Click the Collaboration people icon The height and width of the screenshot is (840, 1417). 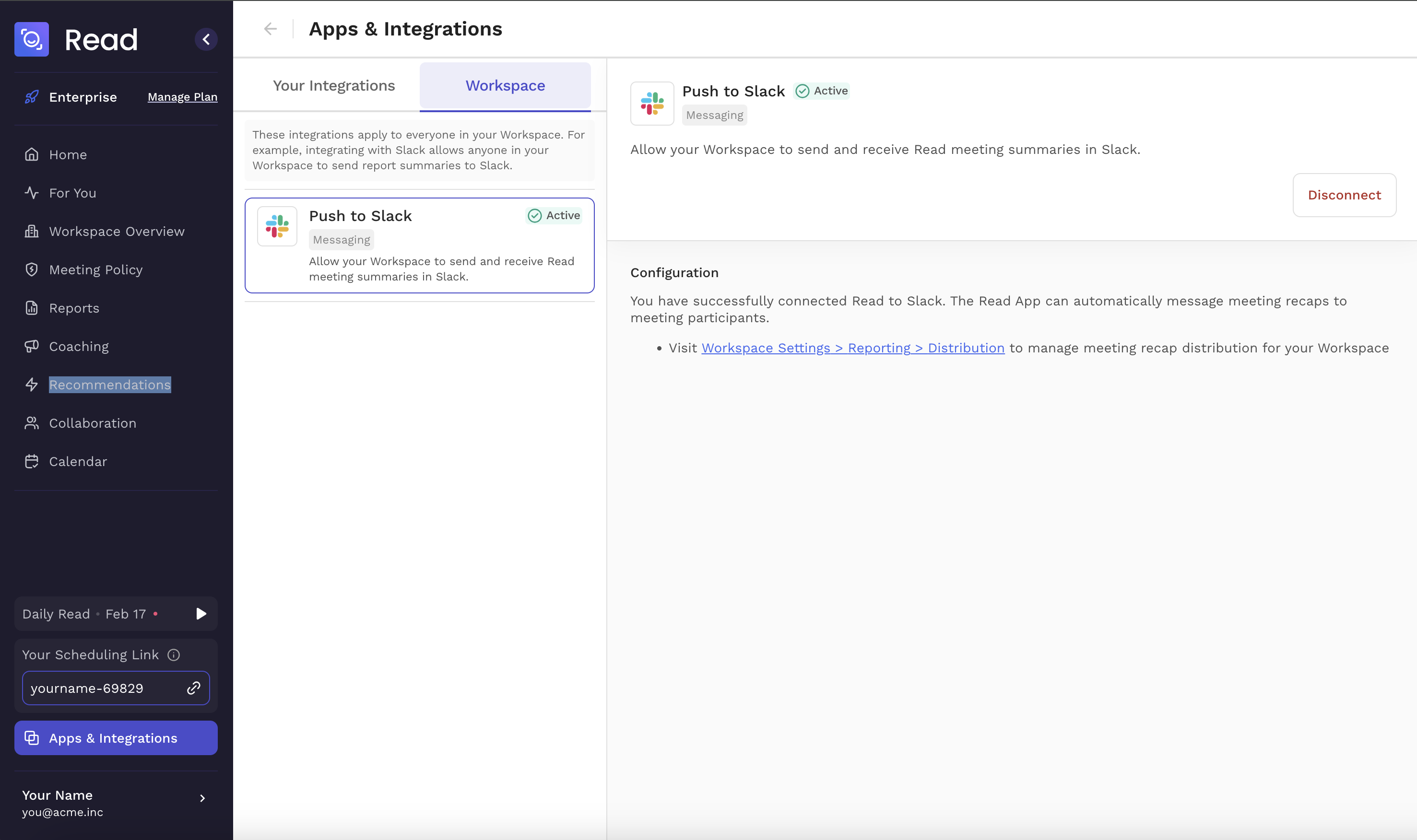tap(32, 423)
